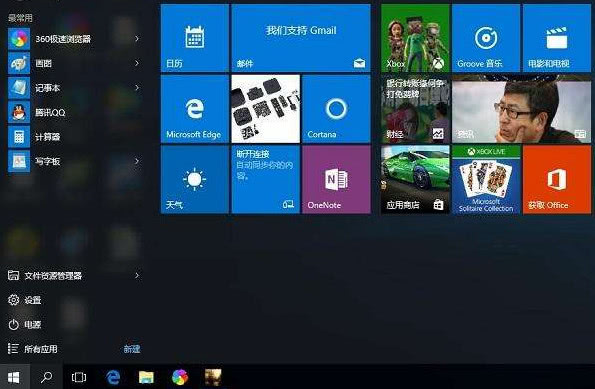Launch the Microsoft Edge tile

click(x=195, y=109)
